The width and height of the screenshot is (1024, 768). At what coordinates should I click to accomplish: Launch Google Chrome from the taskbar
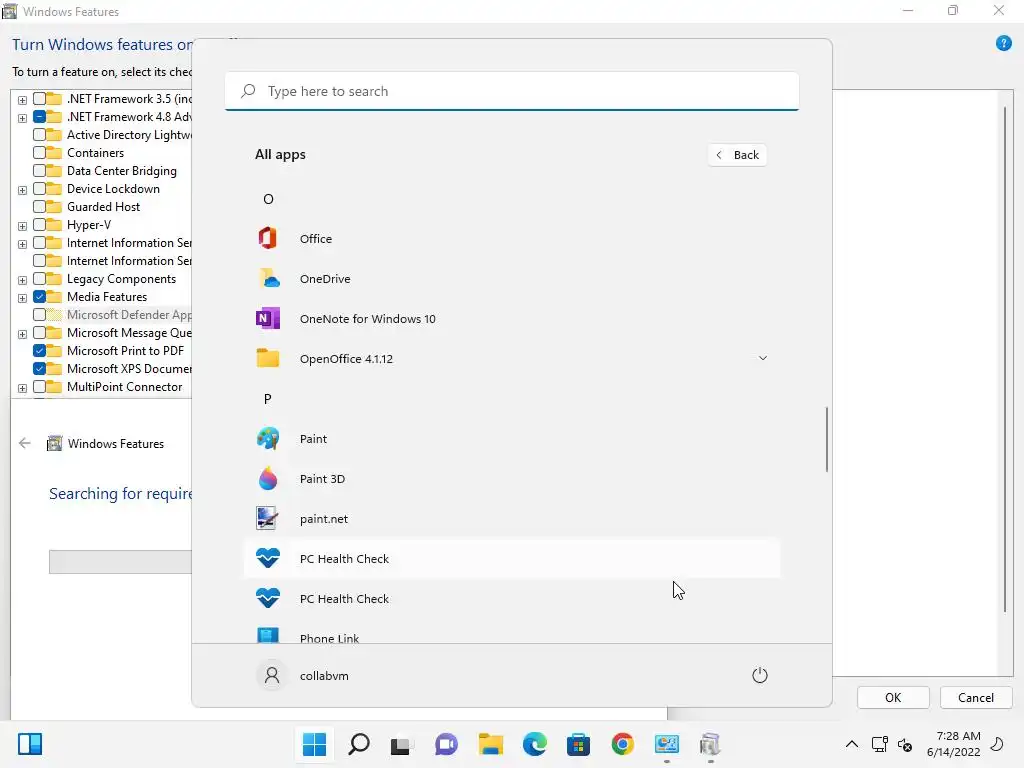click(622, 744)
